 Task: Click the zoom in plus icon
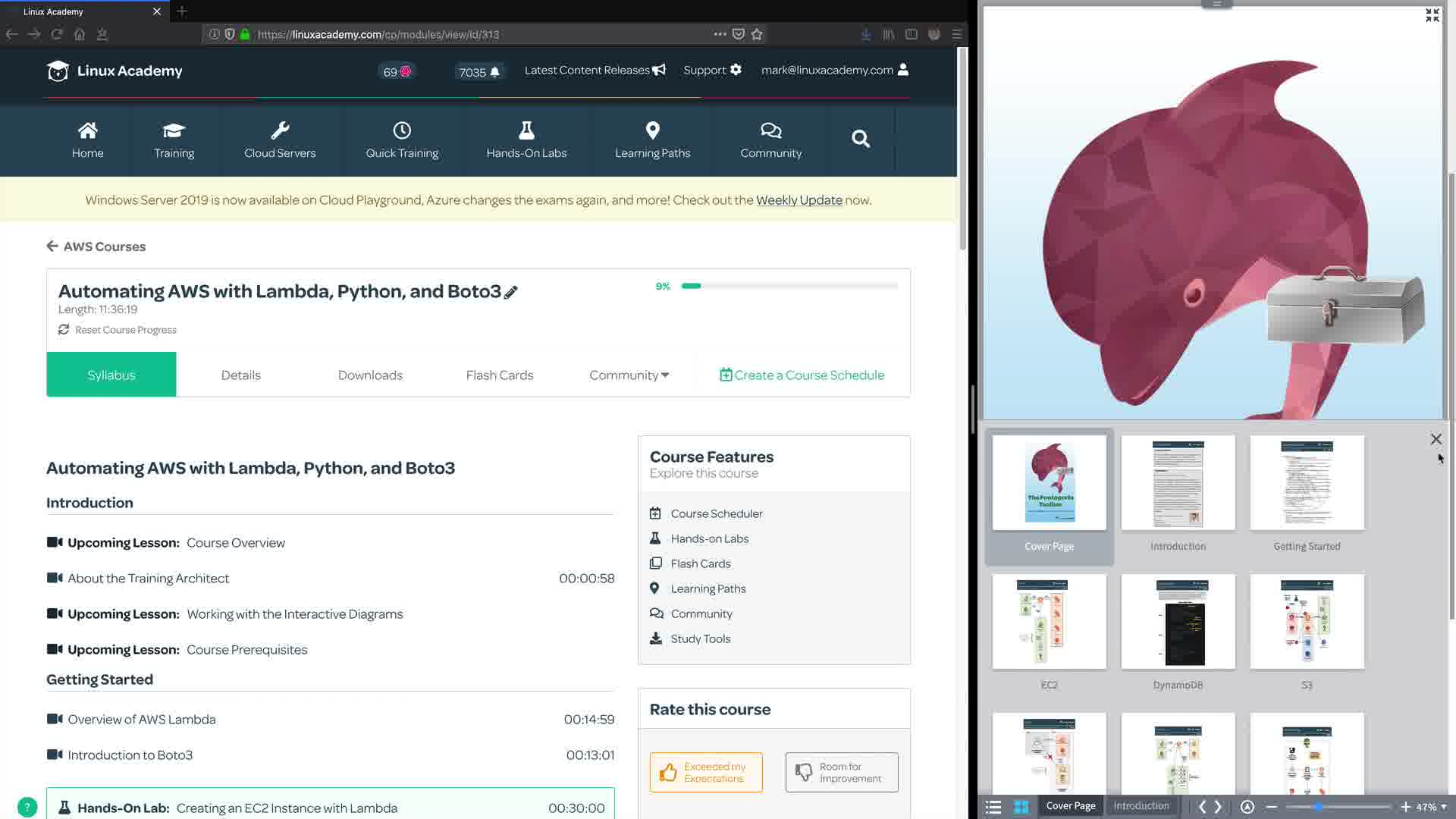(x=1405, y=807)
